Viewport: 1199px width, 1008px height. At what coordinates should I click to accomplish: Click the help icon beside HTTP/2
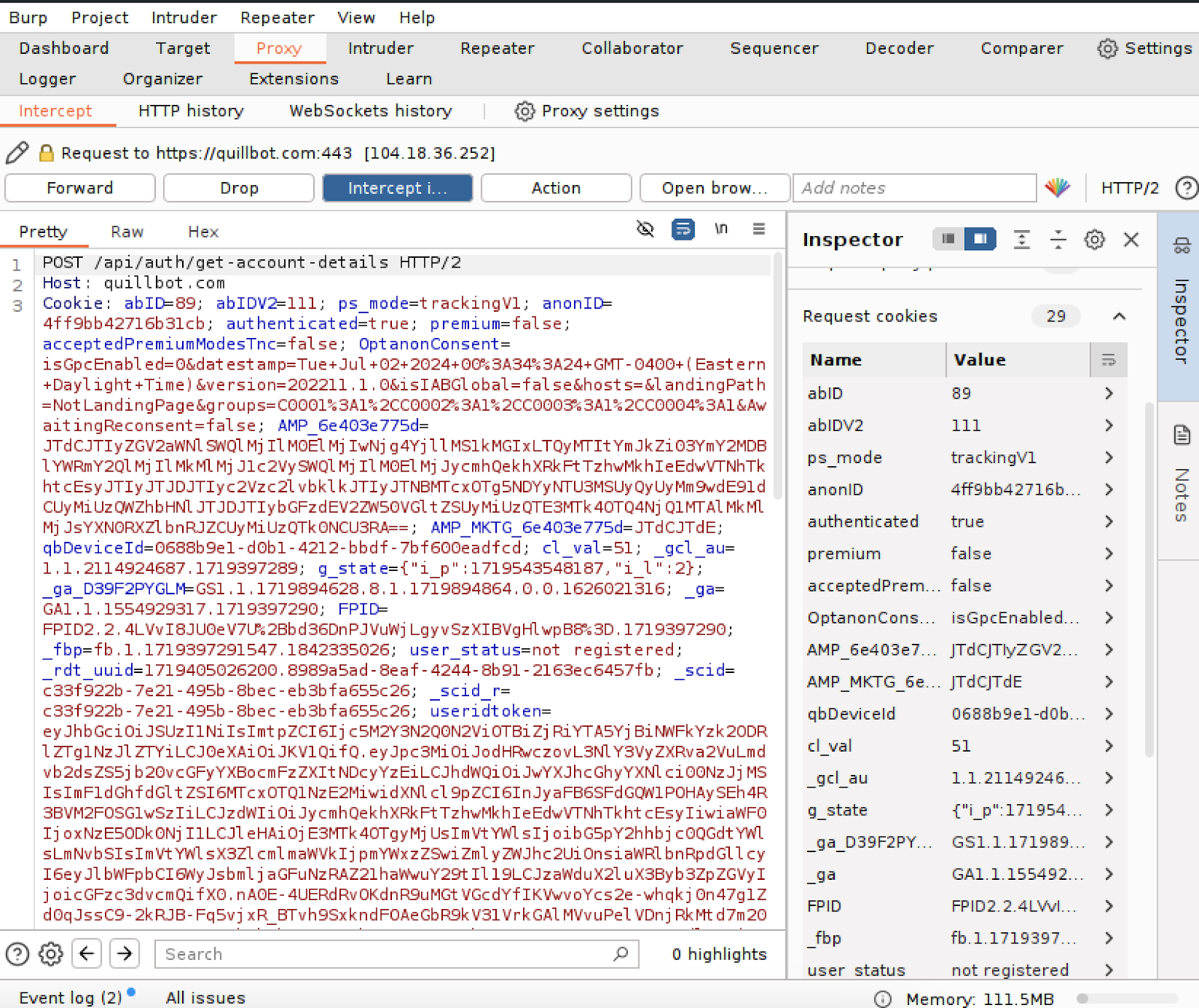[x=1186, y=187]
